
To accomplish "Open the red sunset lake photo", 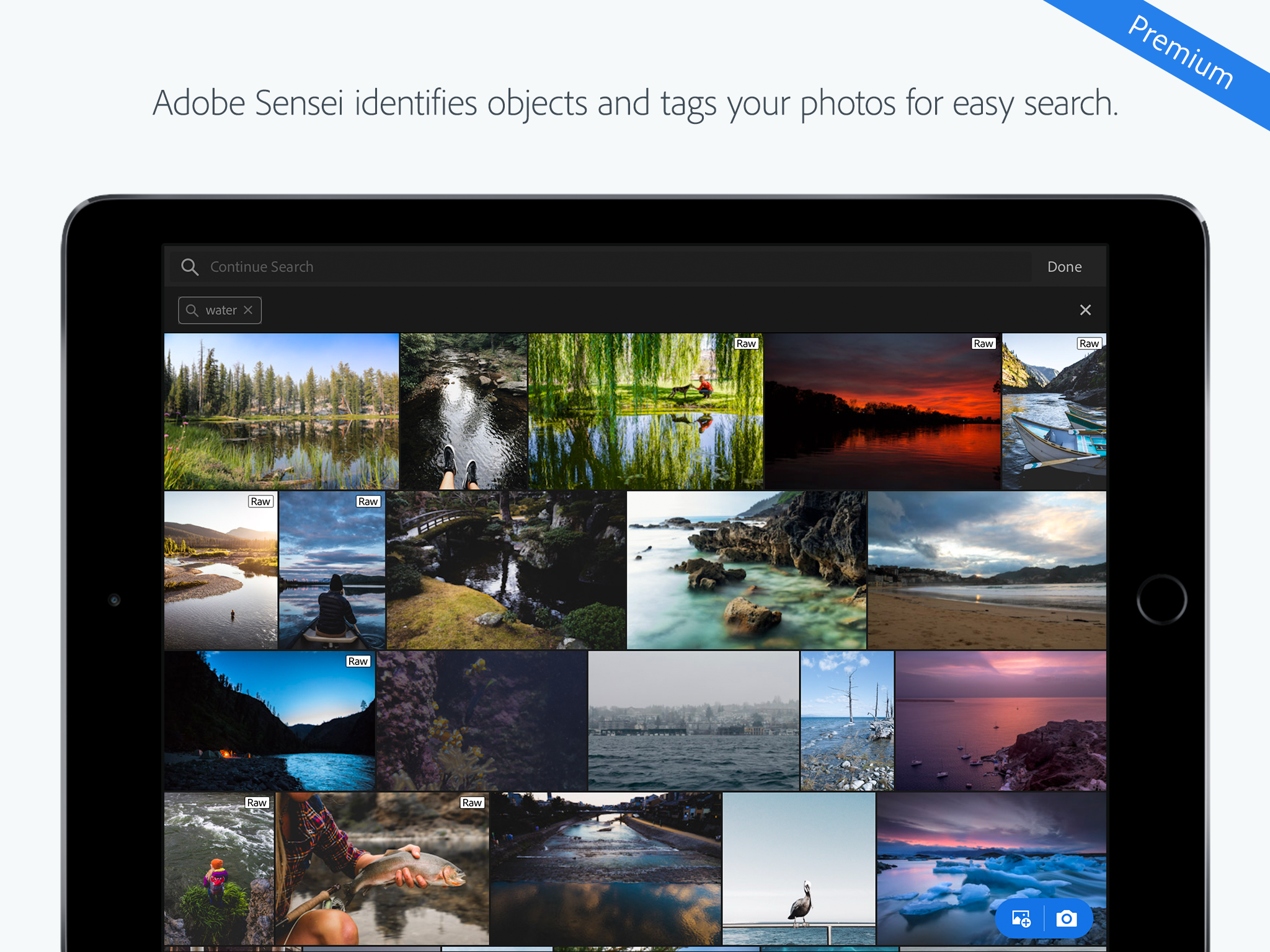I will point(882,412).
